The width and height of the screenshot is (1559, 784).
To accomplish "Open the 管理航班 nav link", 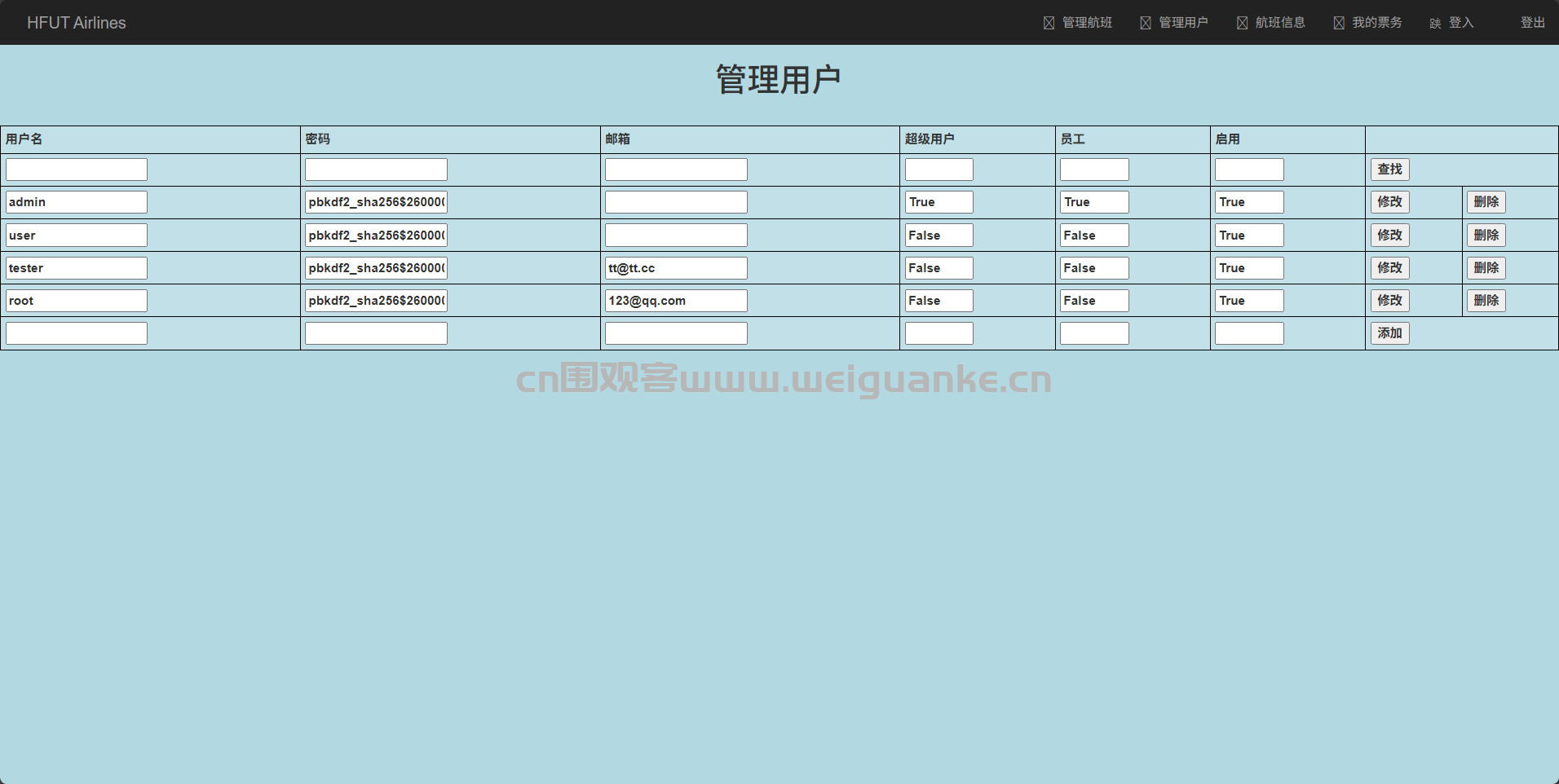I will tap(1078, 23).
